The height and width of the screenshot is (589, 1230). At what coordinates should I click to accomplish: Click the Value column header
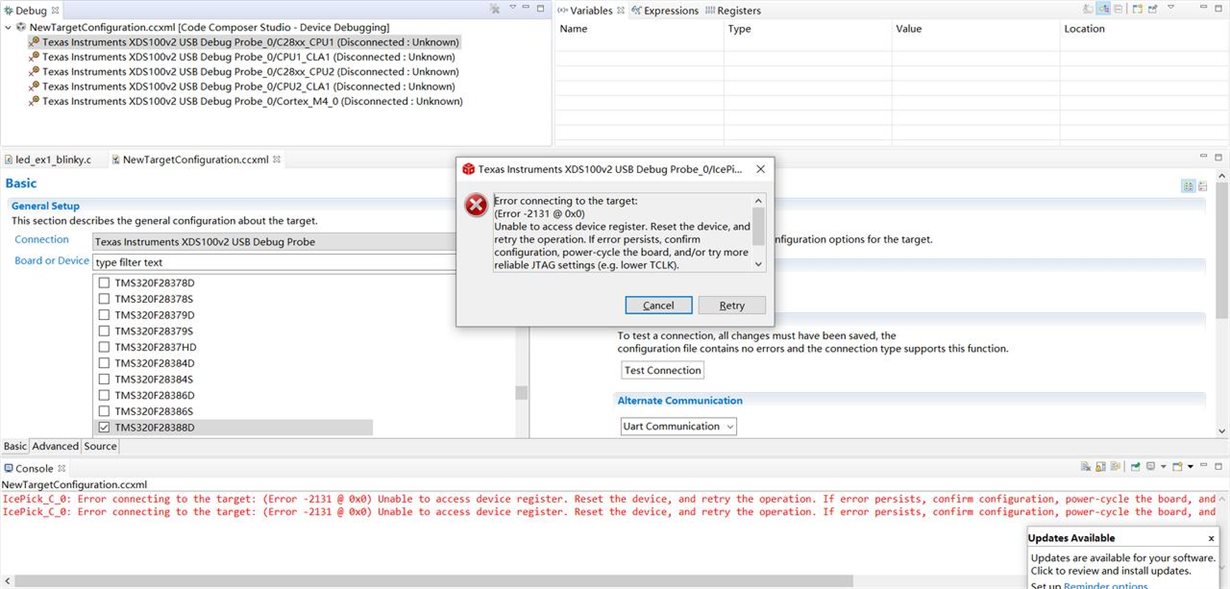pyautogui.click(x=976, y=29)
